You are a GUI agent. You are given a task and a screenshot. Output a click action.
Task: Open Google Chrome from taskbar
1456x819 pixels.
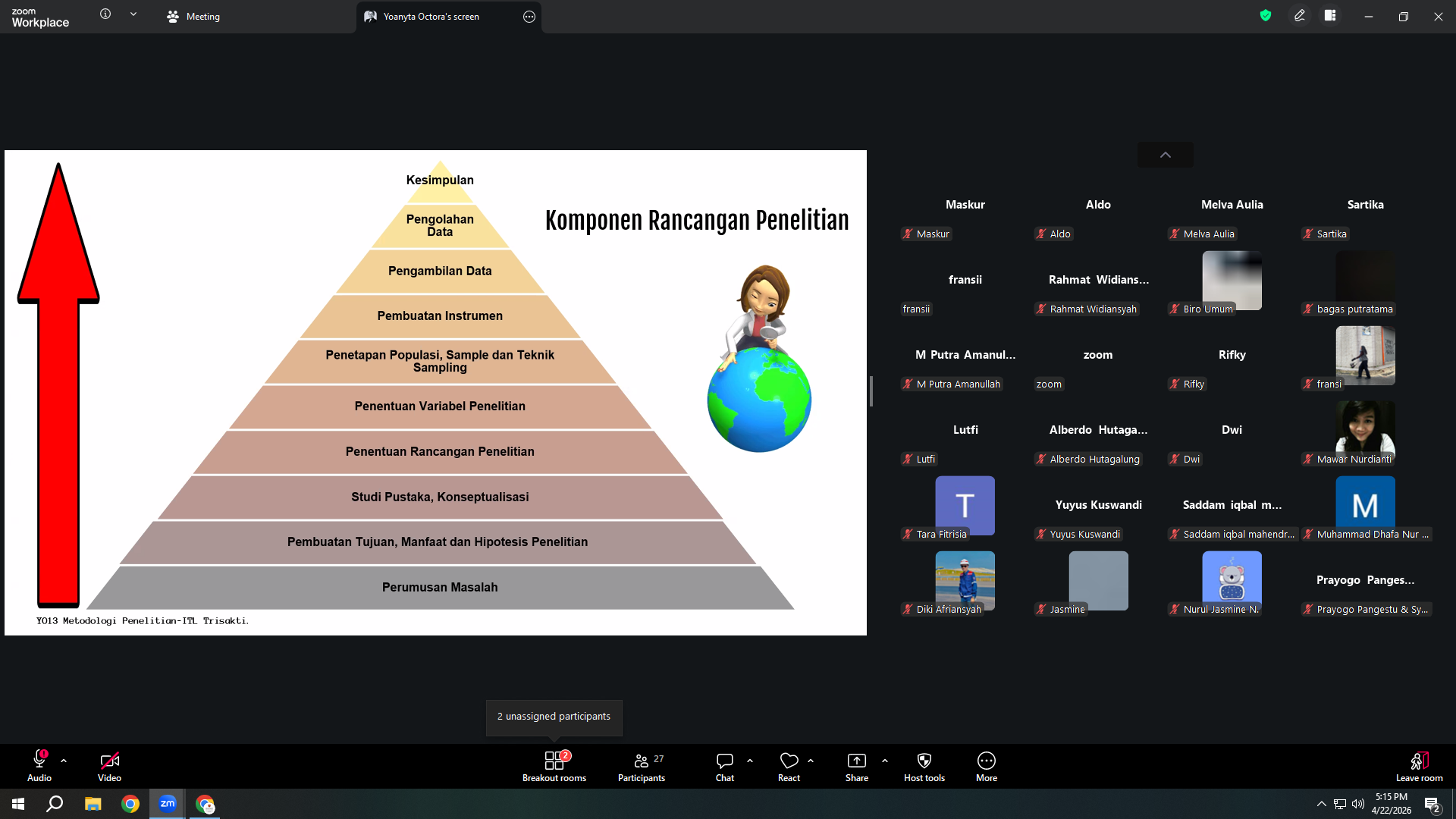(x=130, y=804)
